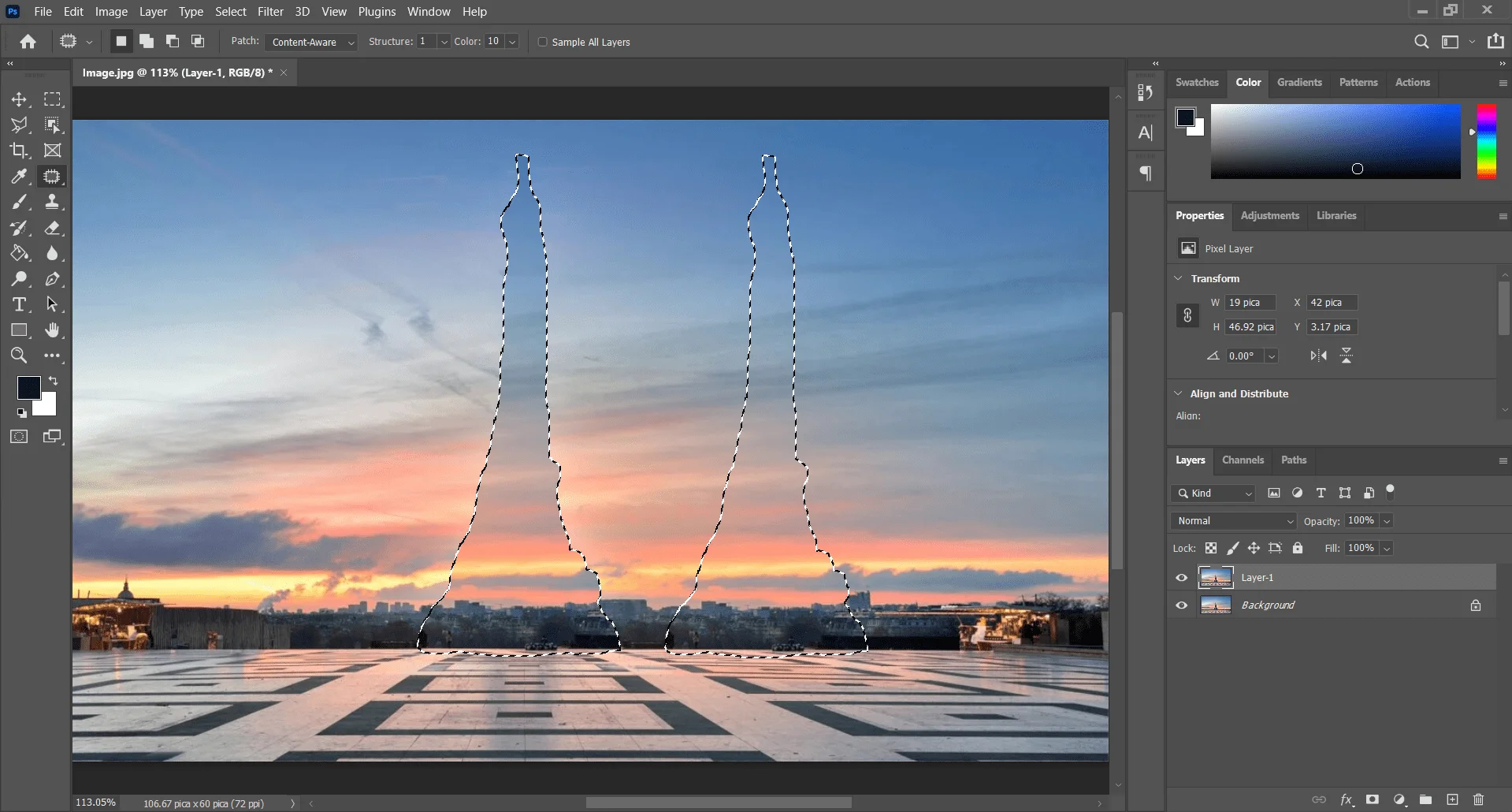Toggle Lock all padlock icon
The height and width of the screenshot is (812, 1512).
[x=1298, y=548]
